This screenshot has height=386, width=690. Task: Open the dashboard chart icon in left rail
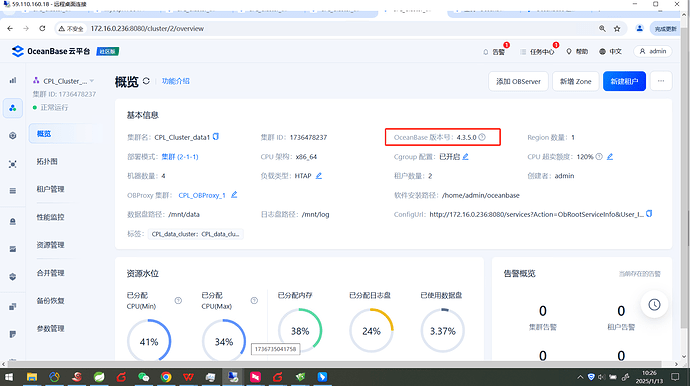pos(13,80)
